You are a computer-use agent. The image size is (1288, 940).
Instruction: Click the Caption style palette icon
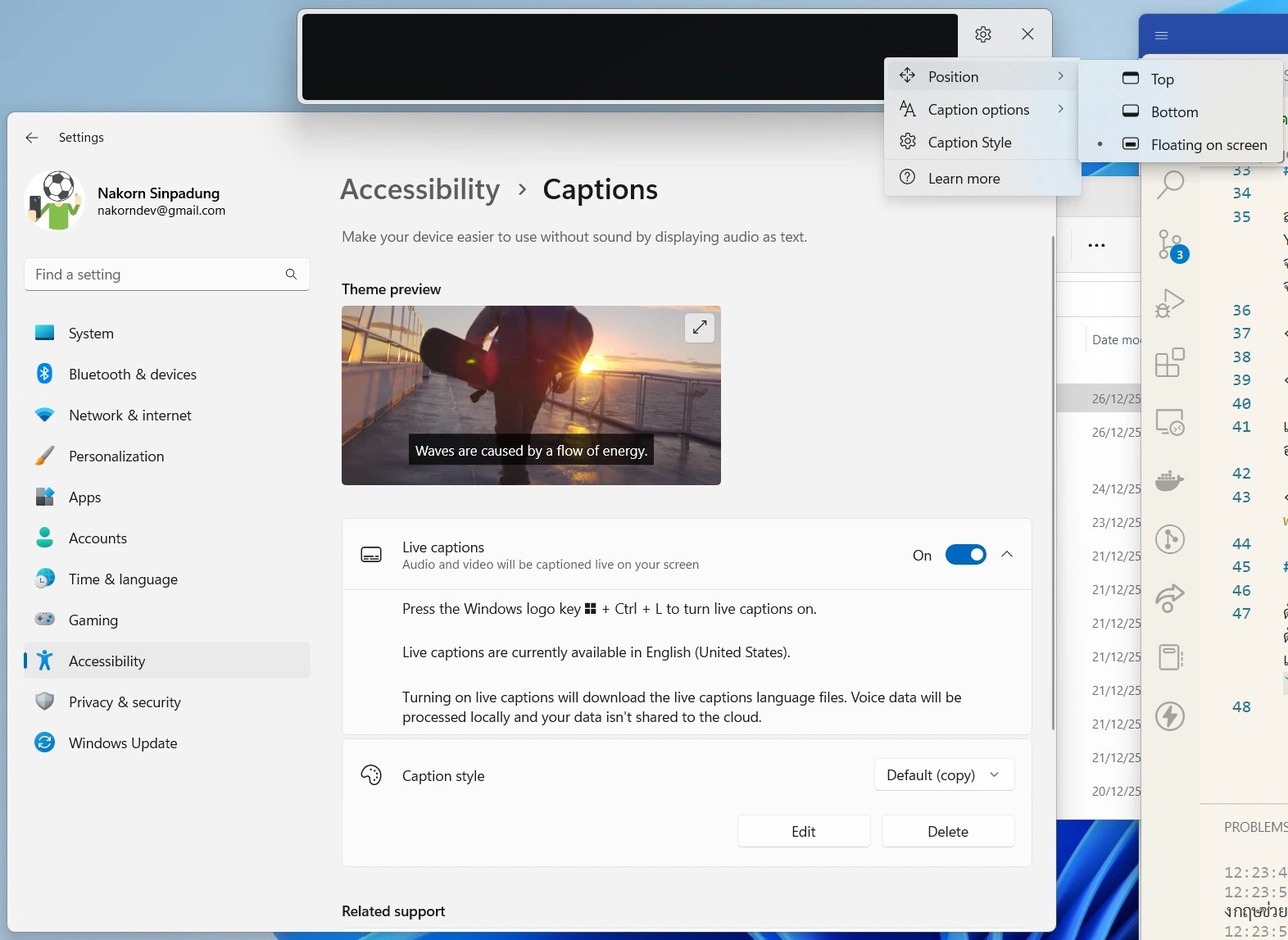coord(371,775)
